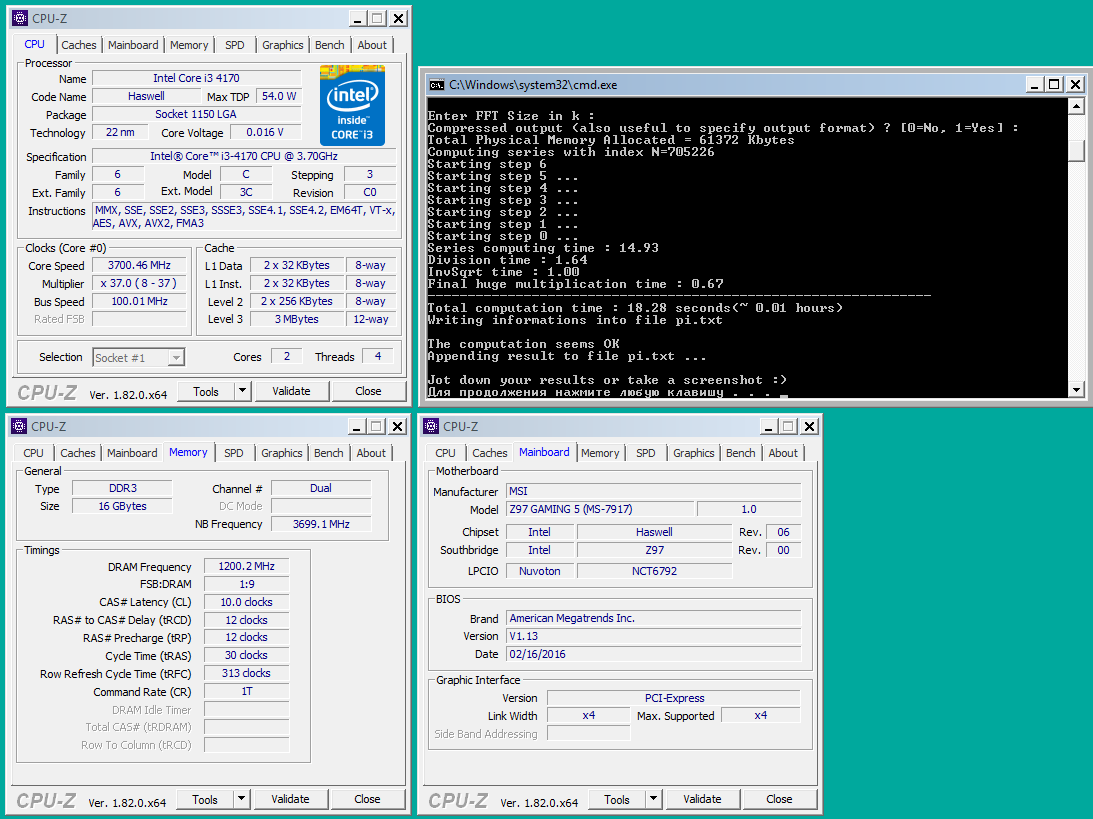Click cmd window scrollbar thumb
This screenshot has width=1093, height=819.
[x=1076, y=151]
